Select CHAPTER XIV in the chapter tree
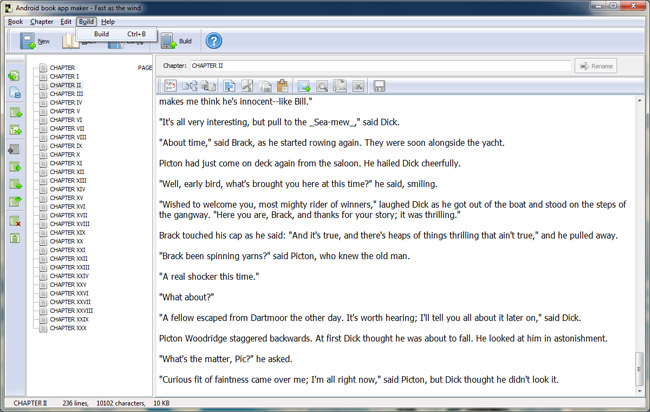 (x=68, y=189)
